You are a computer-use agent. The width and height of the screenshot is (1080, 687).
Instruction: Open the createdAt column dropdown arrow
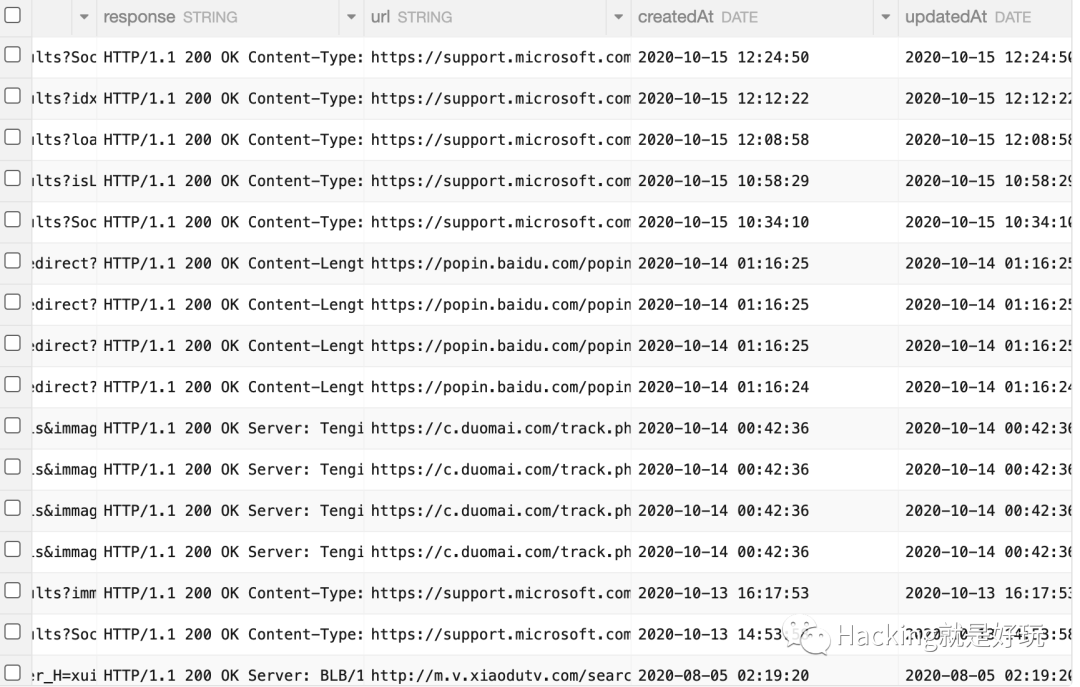coord(886,17)
